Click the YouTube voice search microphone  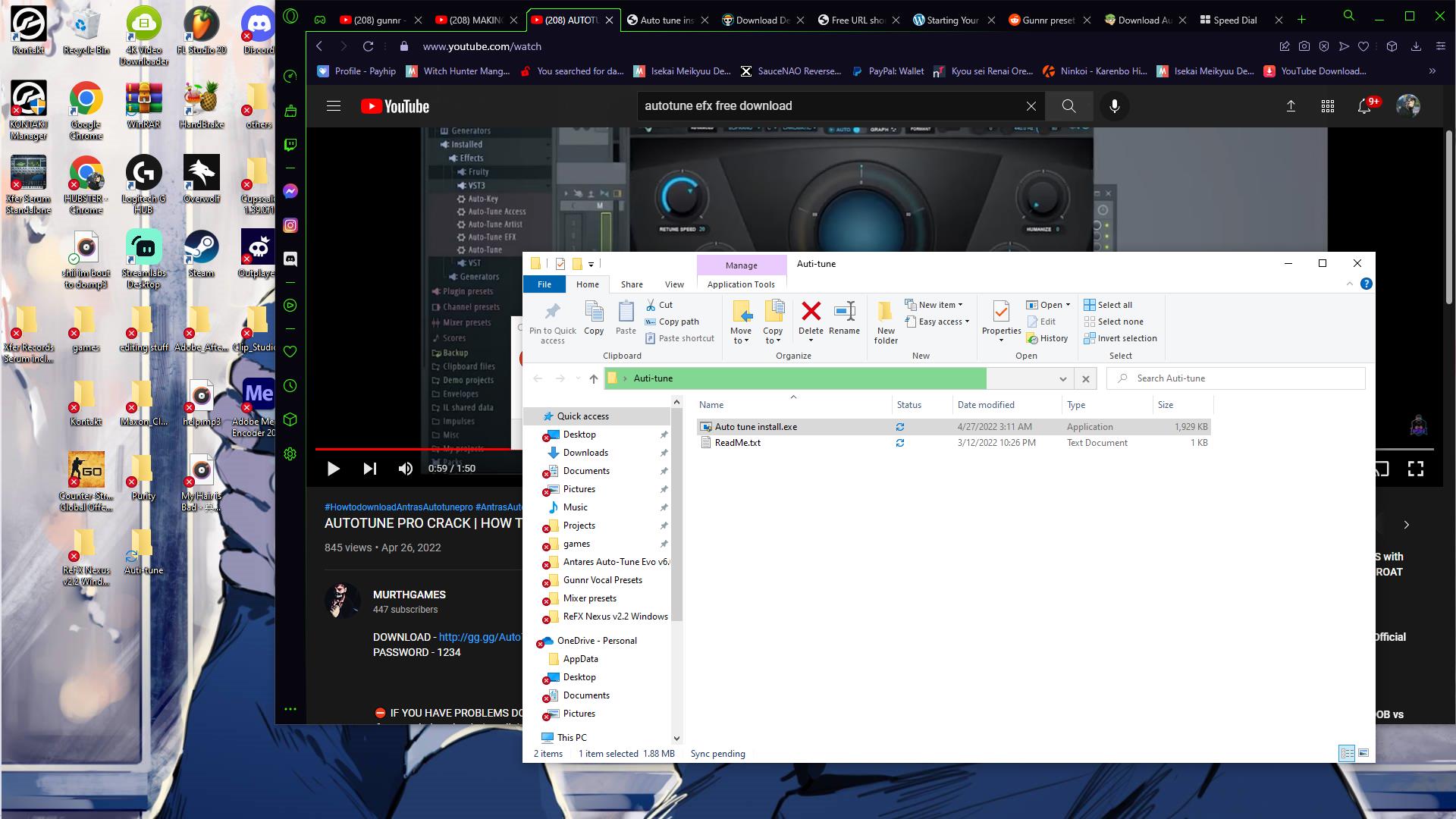pyautogui.click(x=1114, y=106)
